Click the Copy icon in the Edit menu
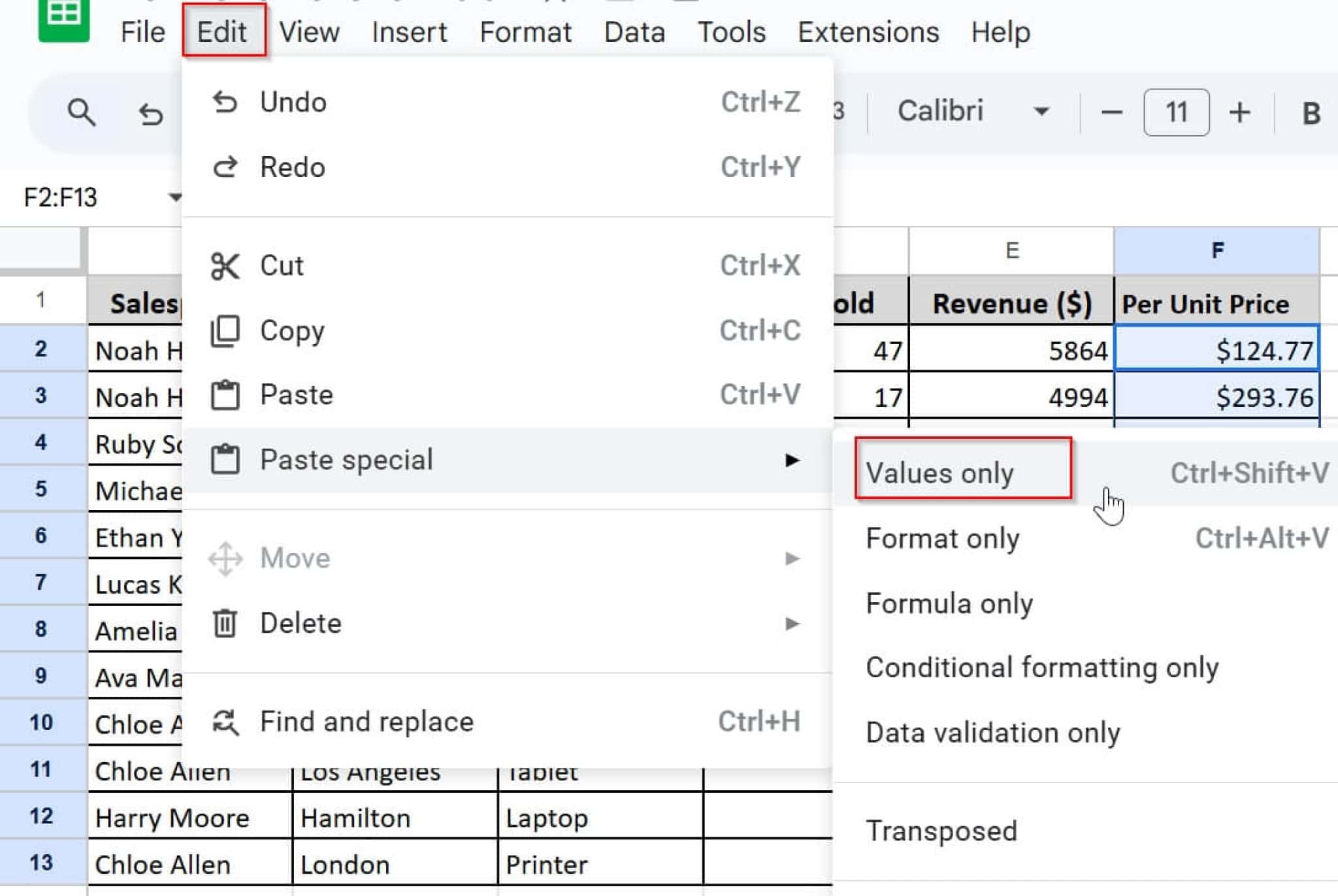The height and width of the screenshot is (896, 1338). pos(225,330)
